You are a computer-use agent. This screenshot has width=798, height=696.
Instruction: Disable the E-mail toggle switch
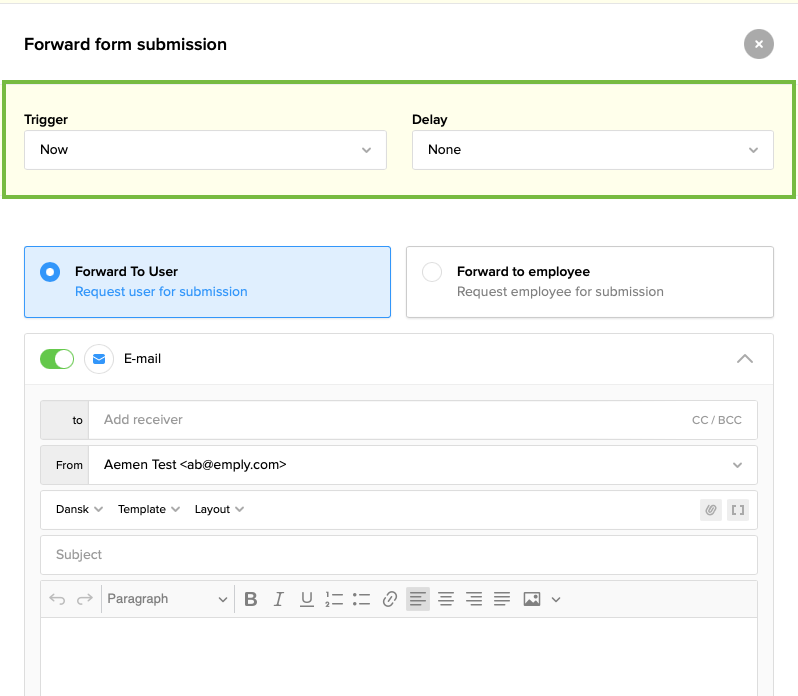coord(57,359)
